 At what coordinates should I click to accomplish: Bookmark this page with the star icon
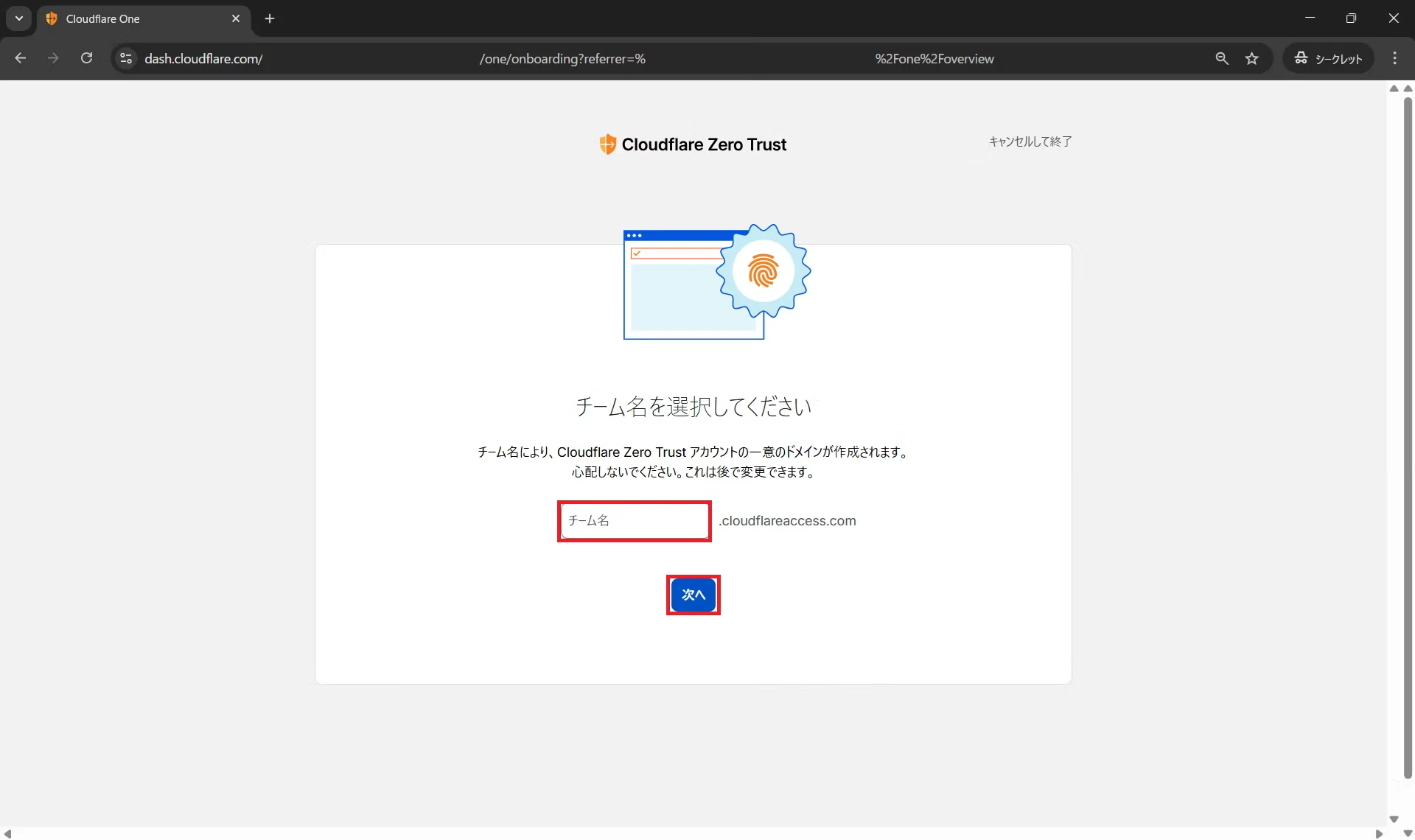tap(1252, 58)
